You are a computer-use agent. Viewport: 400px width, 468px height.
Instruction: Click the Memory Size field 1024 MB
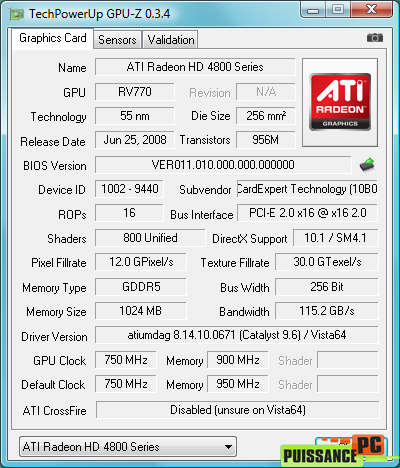141,311
